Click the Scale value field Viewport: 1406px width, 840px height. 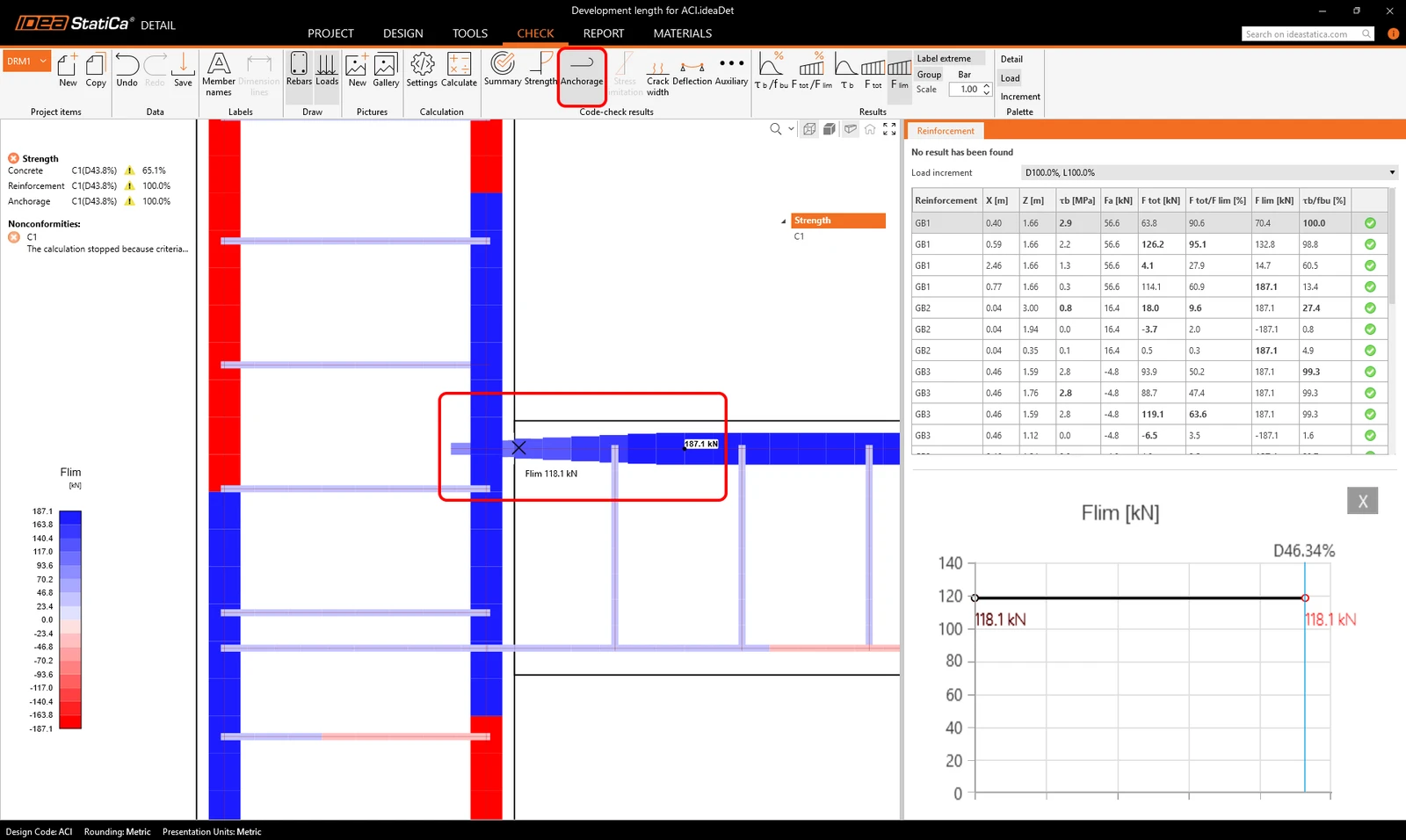(966, 90)
